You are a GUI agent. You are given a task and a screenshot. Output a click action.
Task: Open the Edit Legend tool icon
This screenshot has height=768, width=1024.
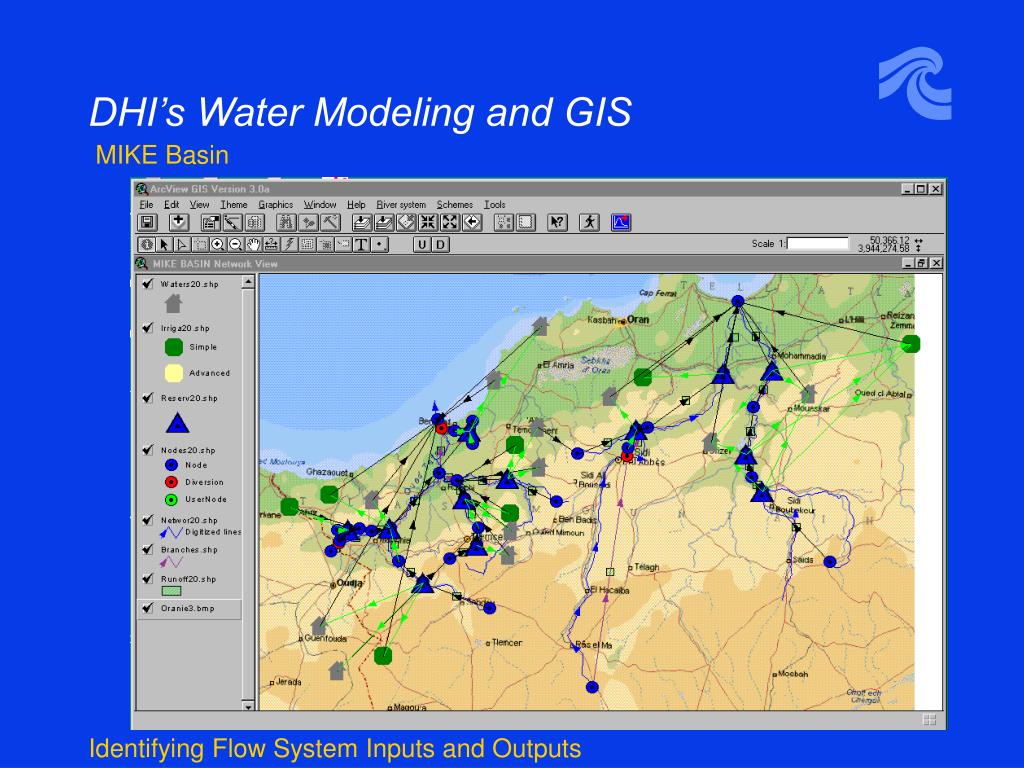point(232,223)
